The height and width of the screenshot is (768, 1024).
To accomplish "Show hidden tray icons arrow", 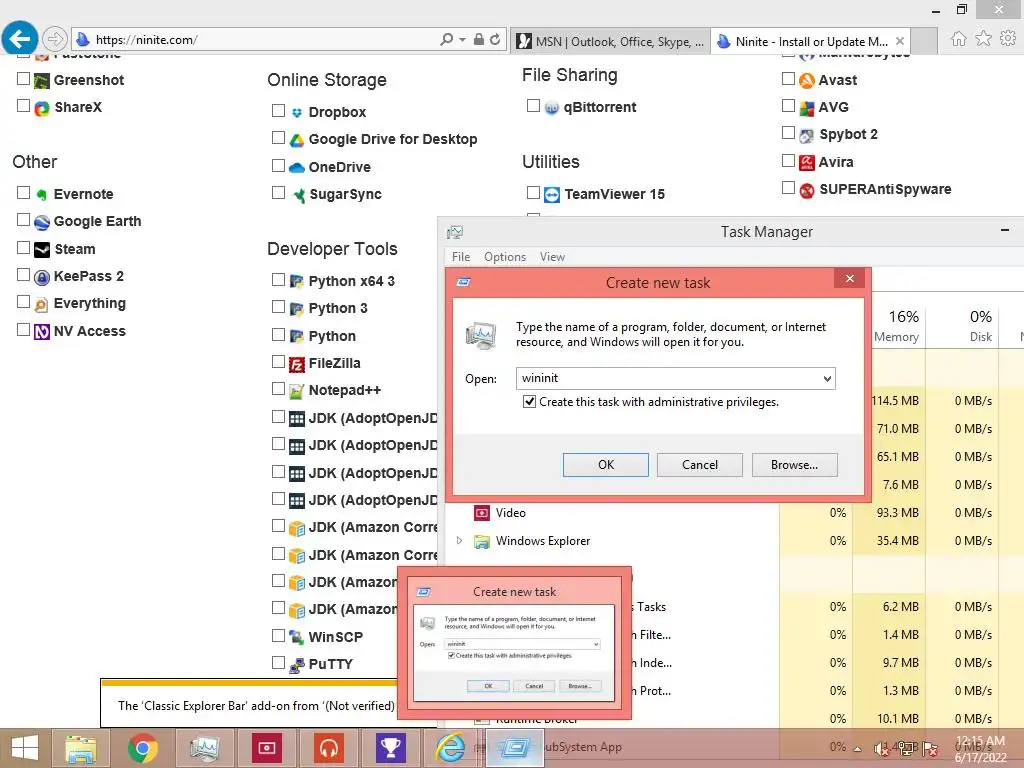I will 858,748.
